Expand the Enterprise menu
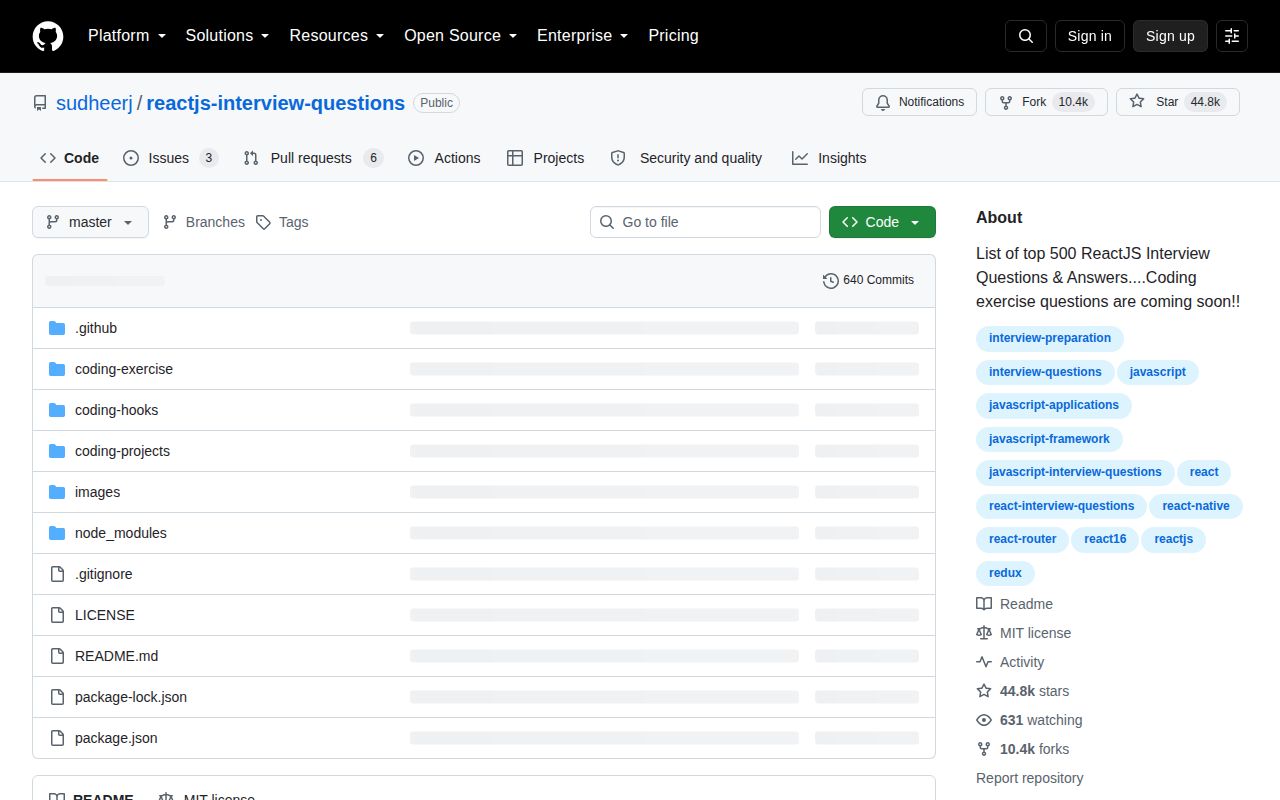 click(x=583, y=36)
